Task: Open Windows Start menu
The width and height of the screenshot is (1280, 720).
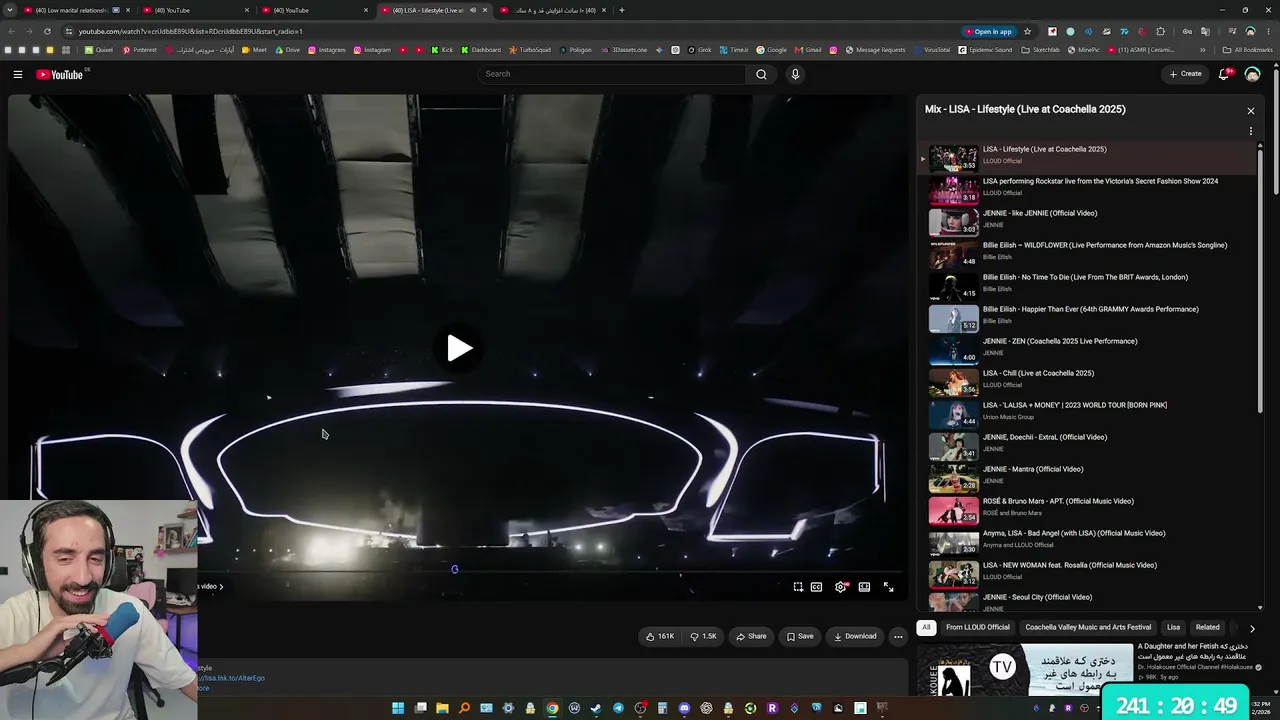Action: [398, 709]
